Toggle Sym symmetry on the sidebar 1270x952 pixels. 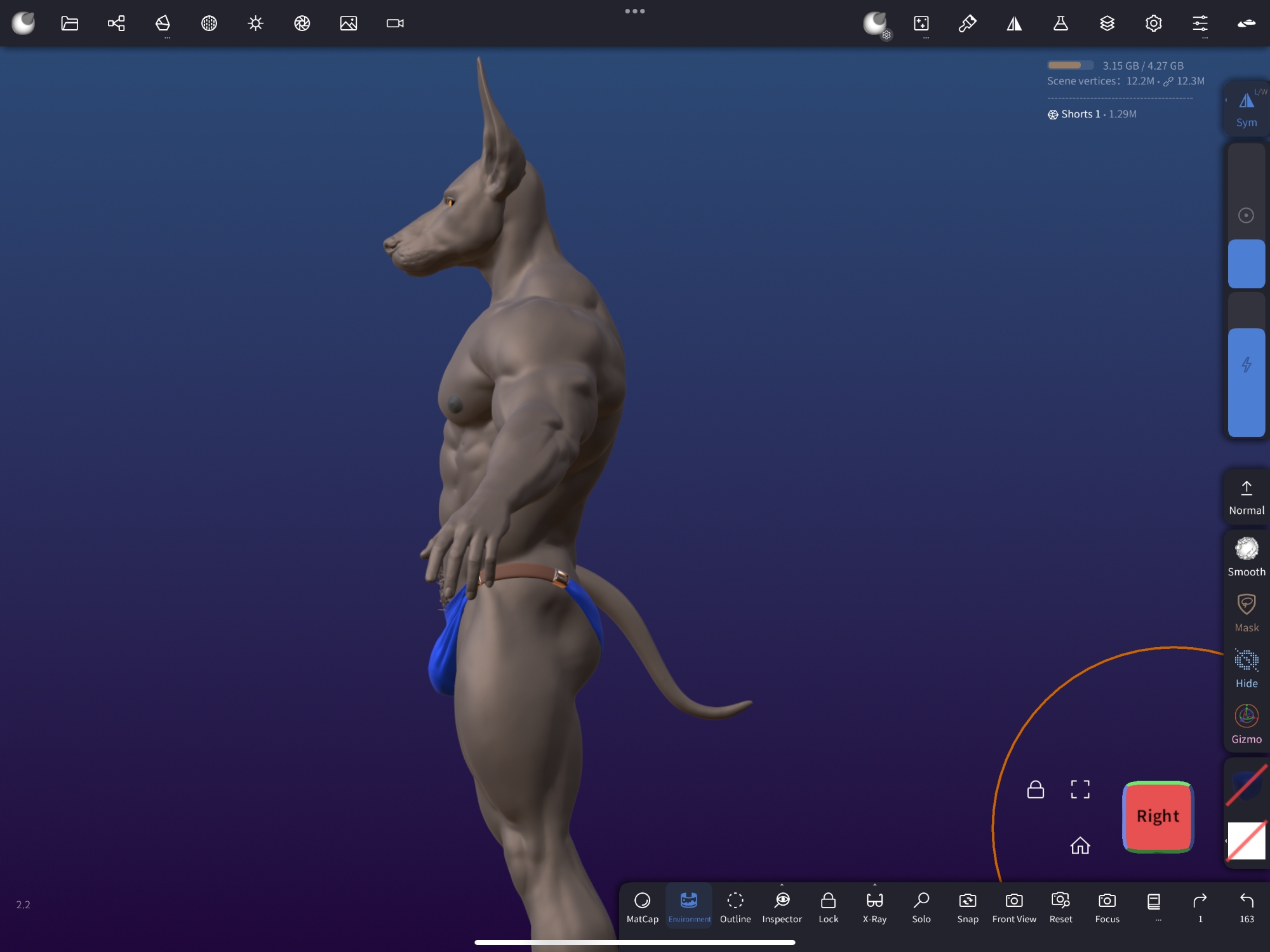coord(1246,109)
